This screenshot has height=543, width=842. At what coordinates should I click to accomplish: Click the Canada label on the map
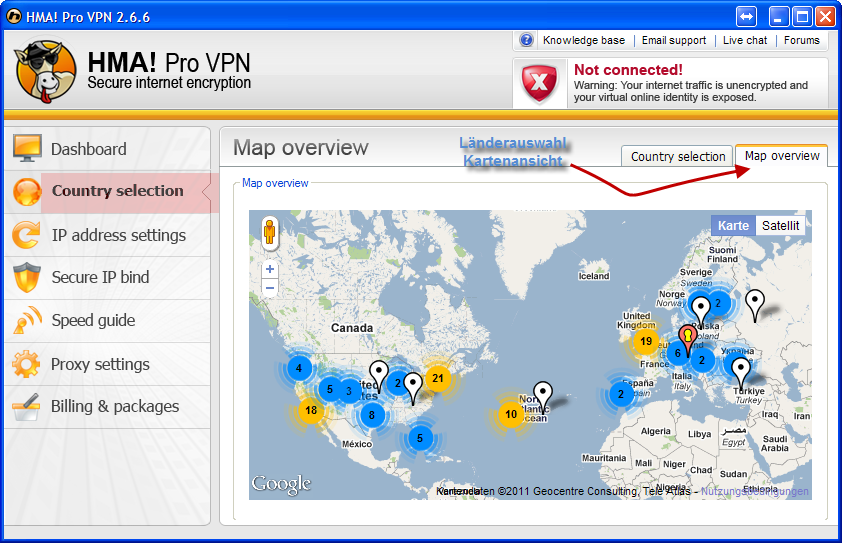tap(352, 328)
